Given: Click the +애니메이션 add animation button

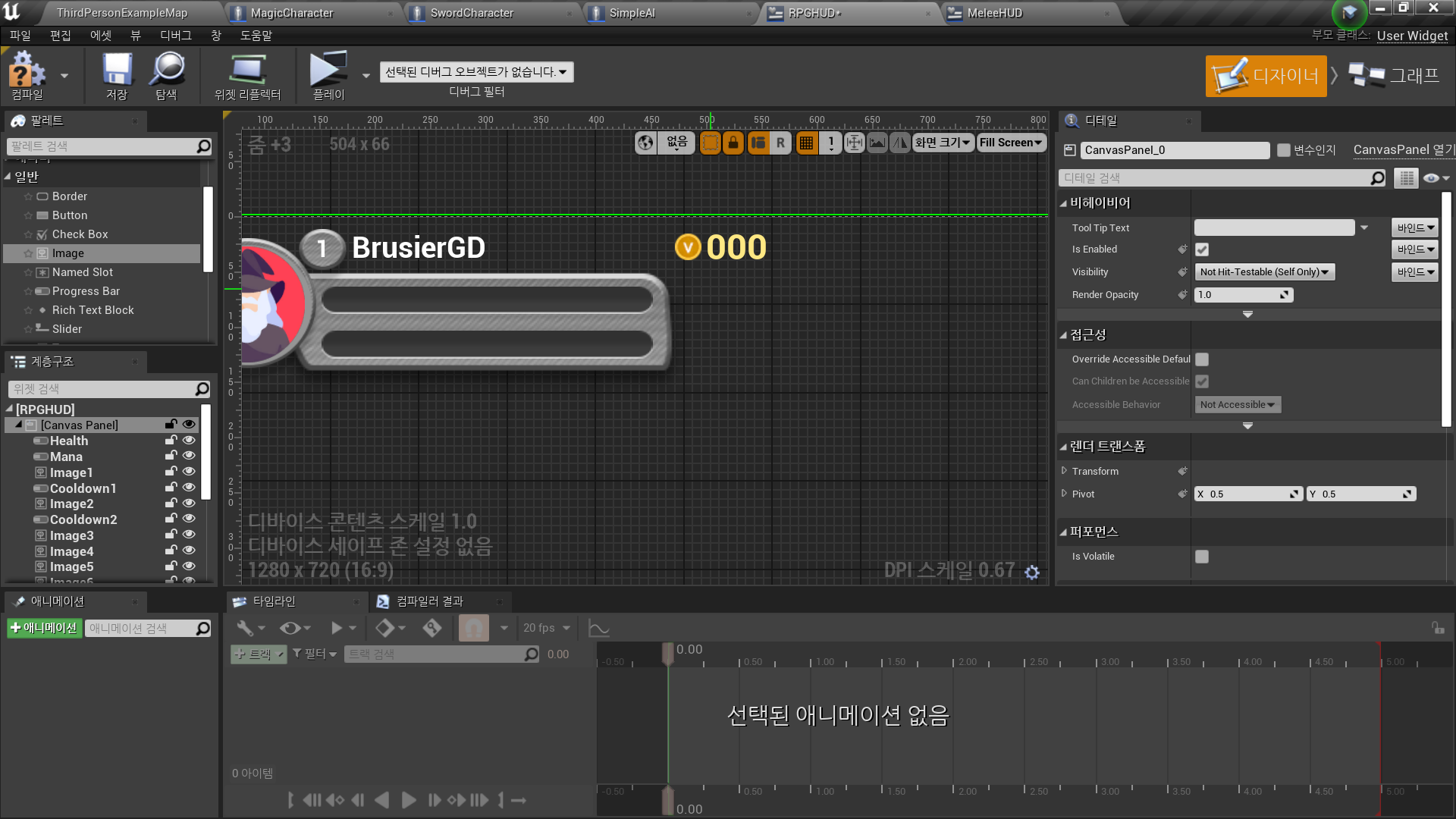Looking at the screenshot, I should [44, 628].
